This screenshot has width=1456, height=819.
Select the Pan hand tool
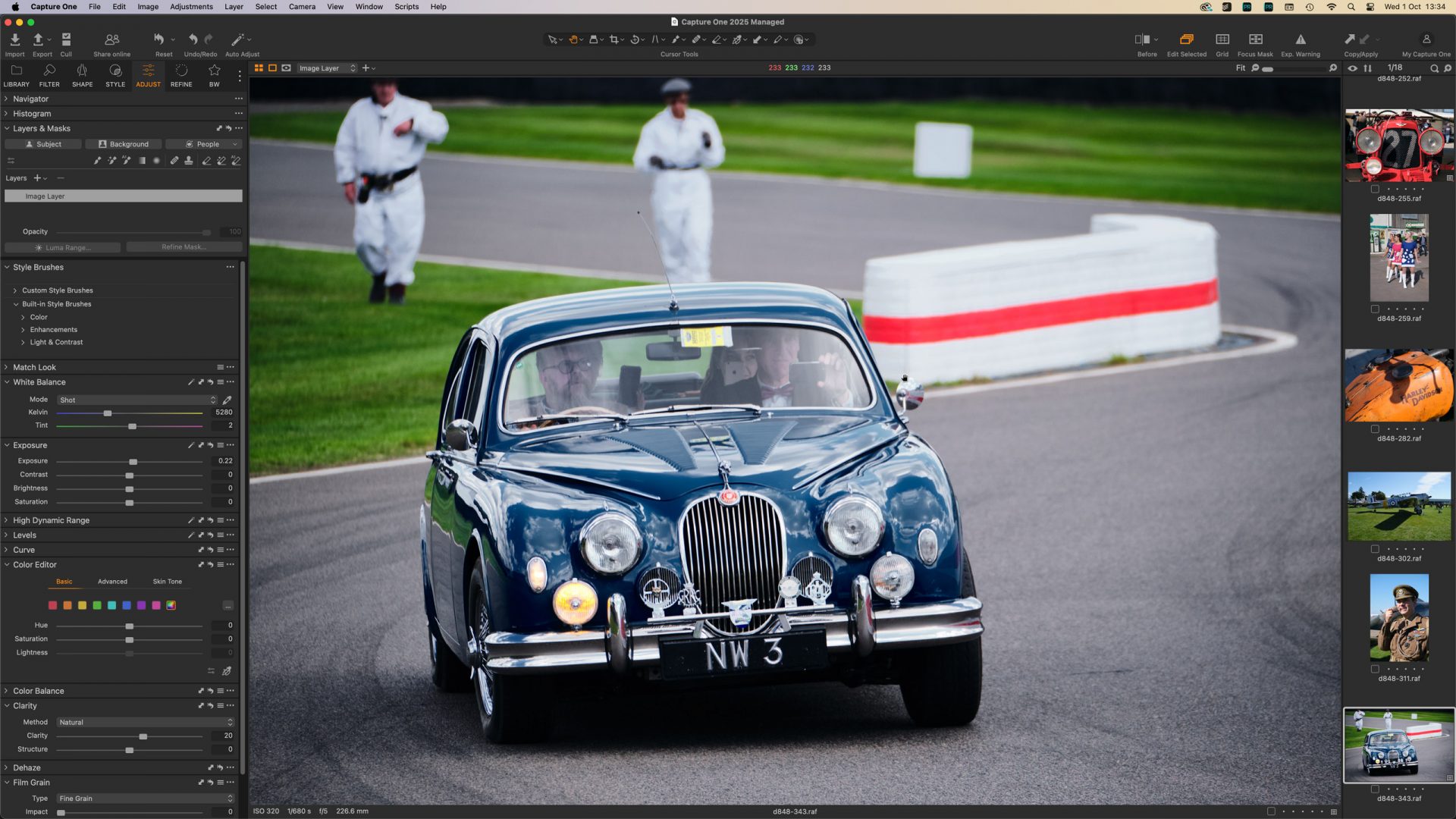(x=574, y=39)
